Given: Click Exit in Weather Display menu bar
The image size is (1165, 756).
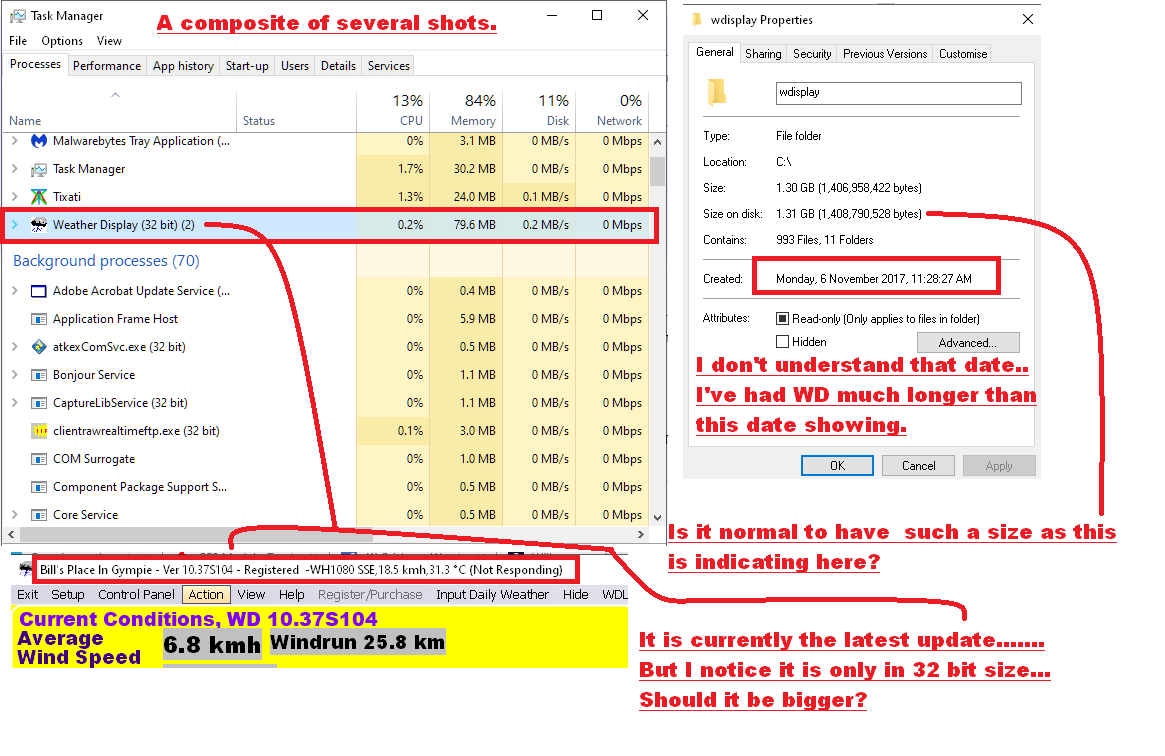Looking at the screenshot, I should (27, 595).
